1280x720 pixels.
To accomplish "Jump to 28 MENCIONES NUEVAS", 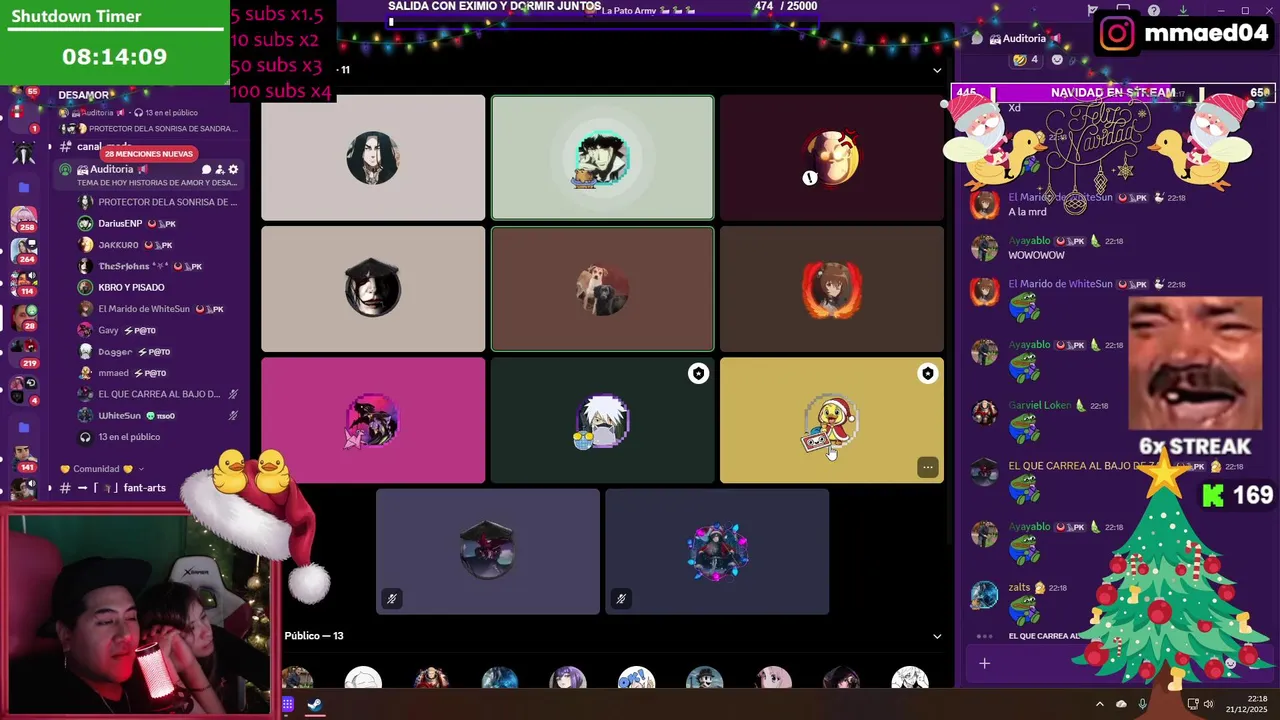I will tap(148, 154).
